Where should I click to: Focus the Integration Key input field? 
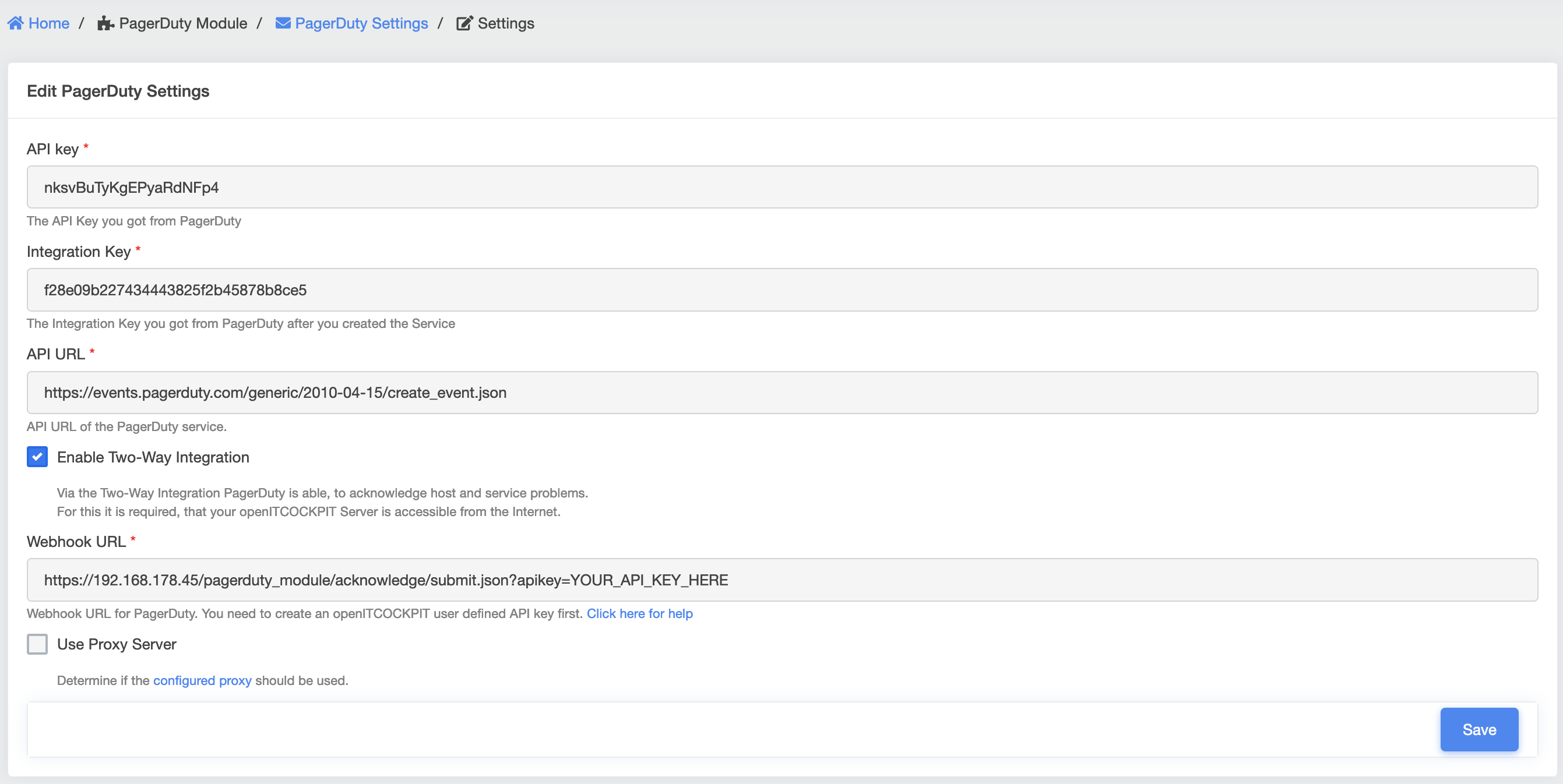coord(782,290)
